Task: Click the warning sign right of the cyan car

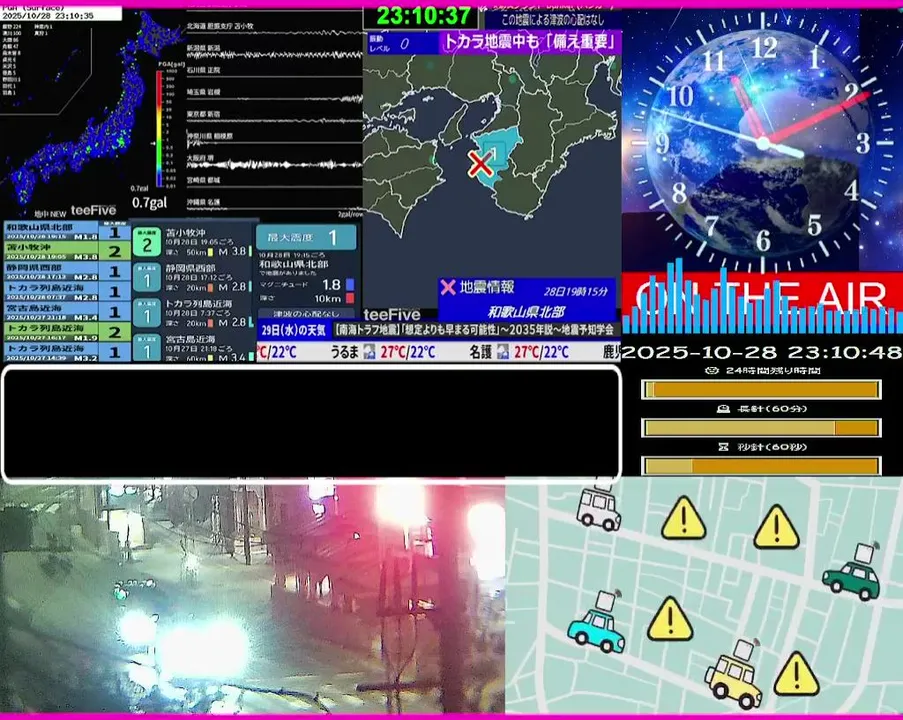Action: 670,619
